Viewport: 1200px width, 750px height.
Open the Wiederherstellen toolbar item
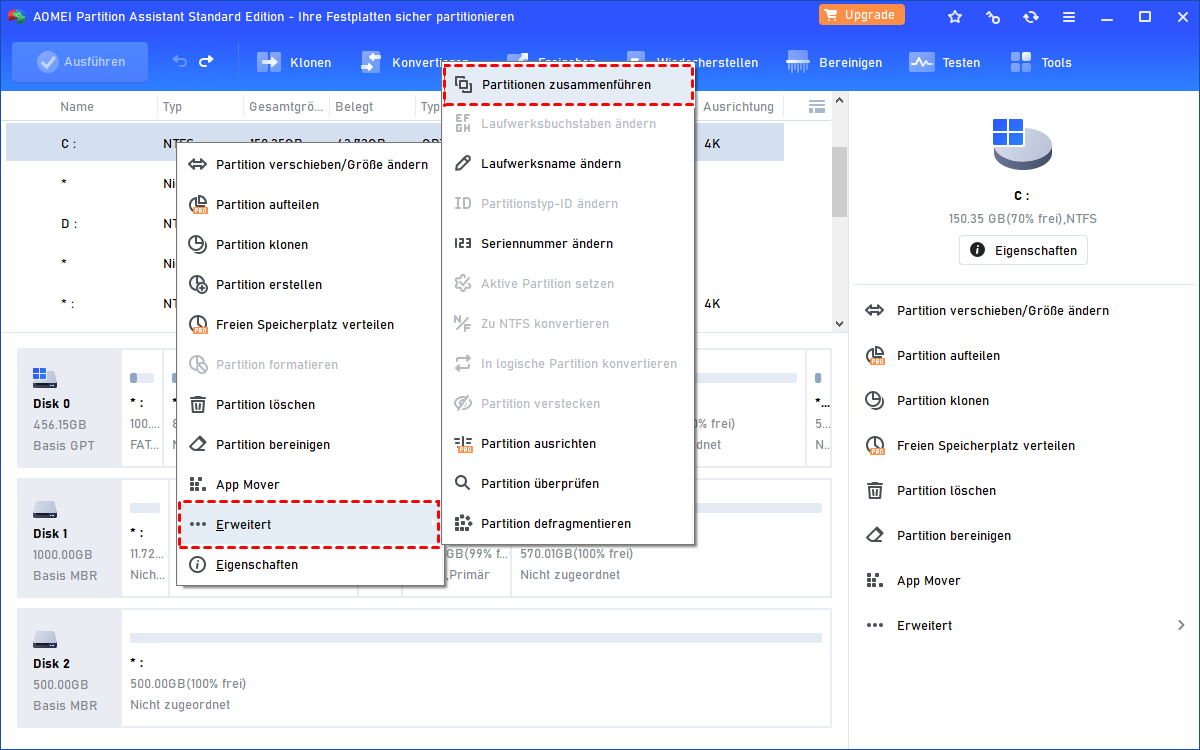click(692, 62)
